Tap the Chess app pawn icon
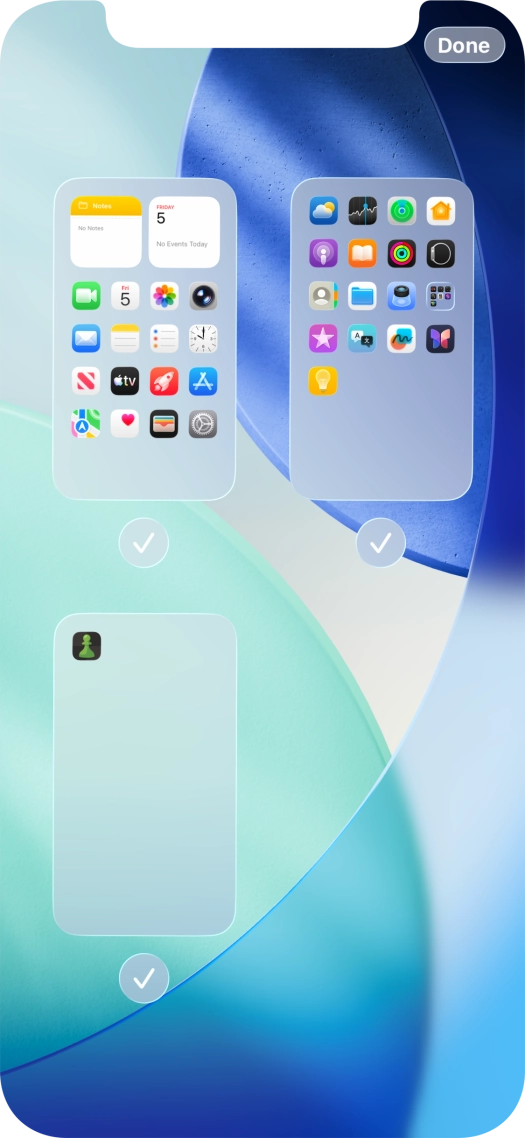 click(x=86, y=646)
